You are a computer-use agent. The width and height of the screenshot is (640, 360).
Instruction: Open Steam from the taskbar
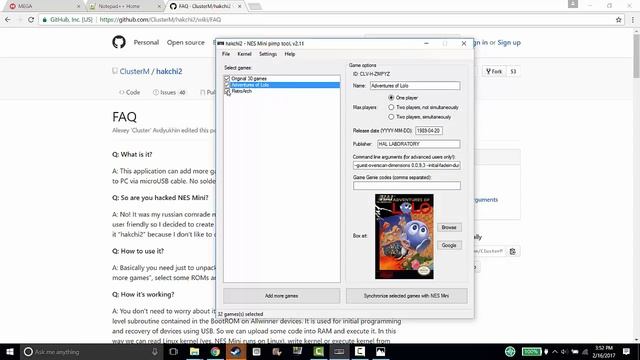click(236, 351)
